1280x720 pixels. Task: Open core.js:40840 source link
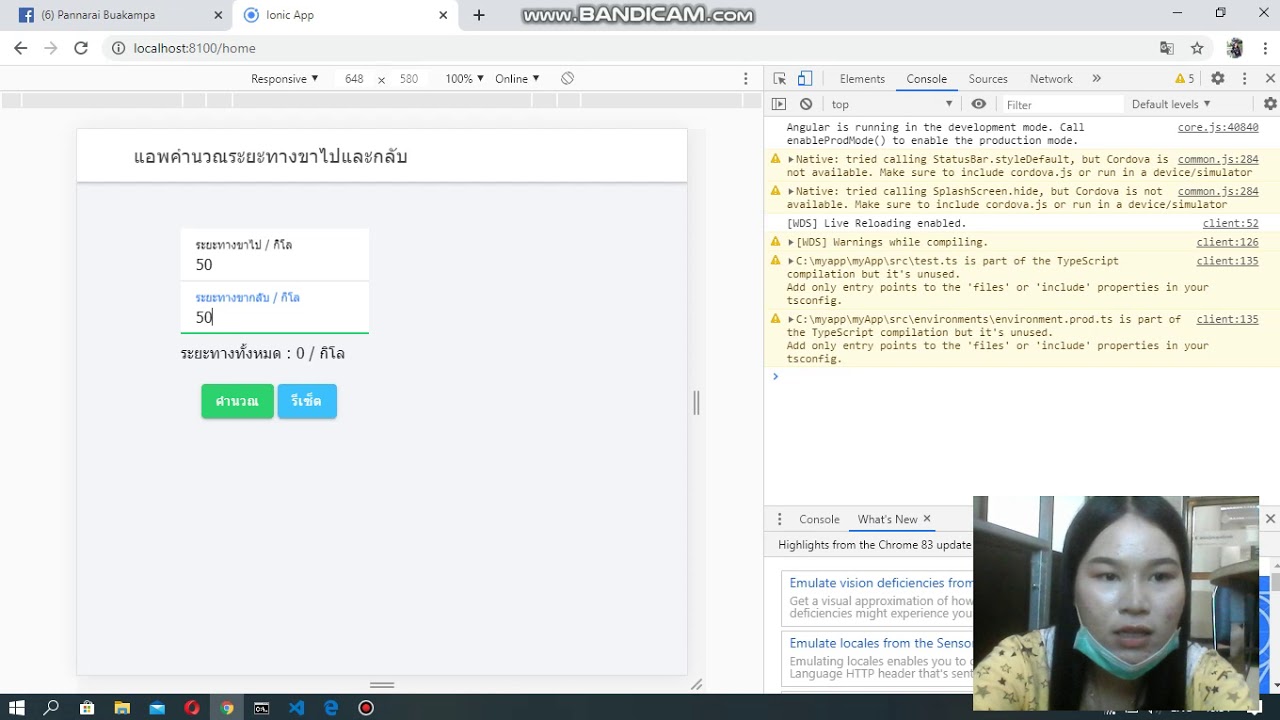point(1218,128)
